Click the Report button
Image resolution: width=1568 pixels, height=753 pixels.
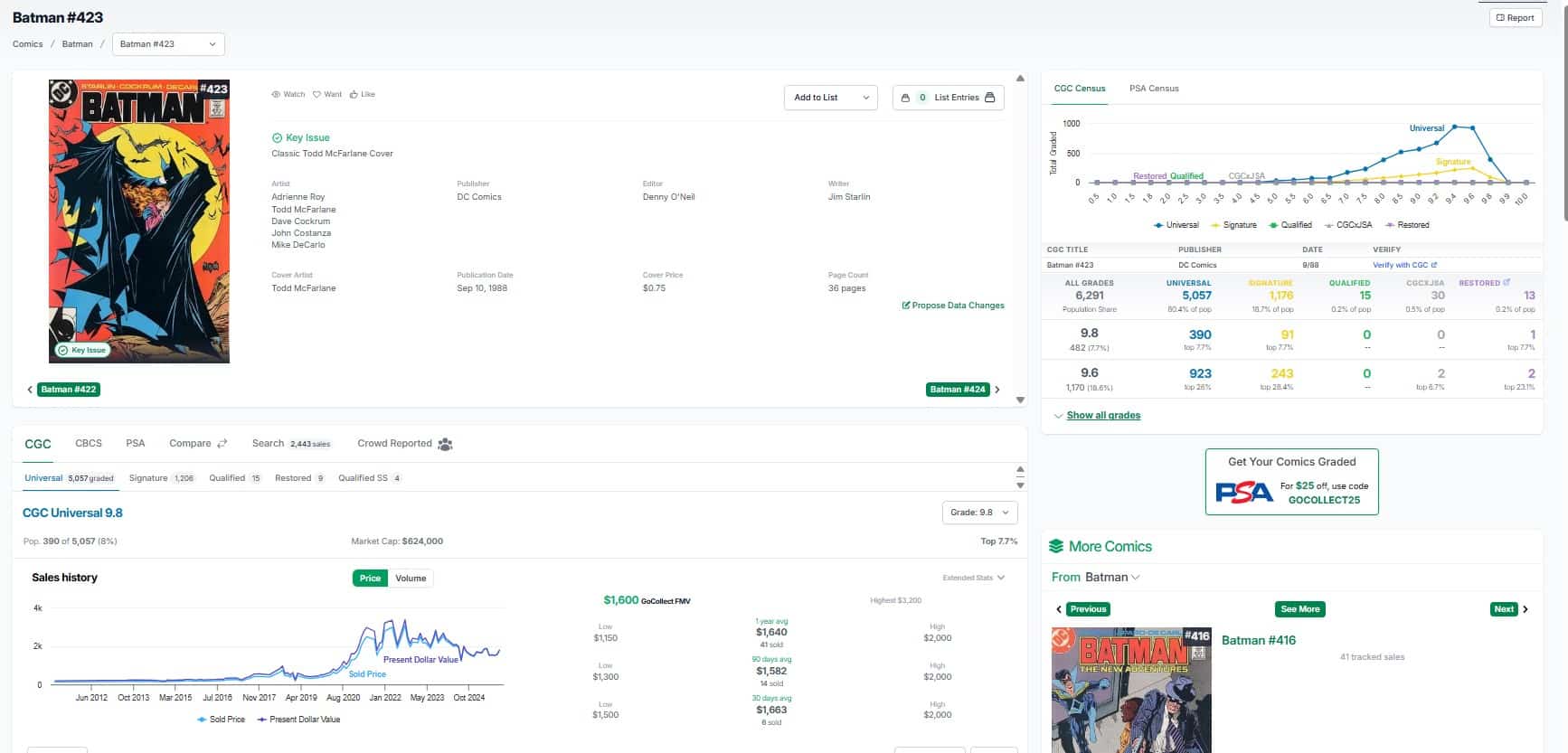[x=1515, y=18]
